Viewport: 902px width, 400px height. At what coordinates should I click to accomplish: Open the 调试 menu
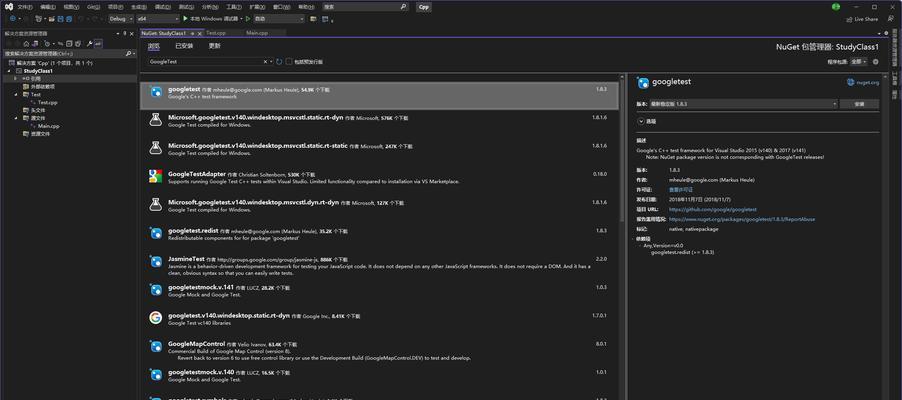point(162,7)
